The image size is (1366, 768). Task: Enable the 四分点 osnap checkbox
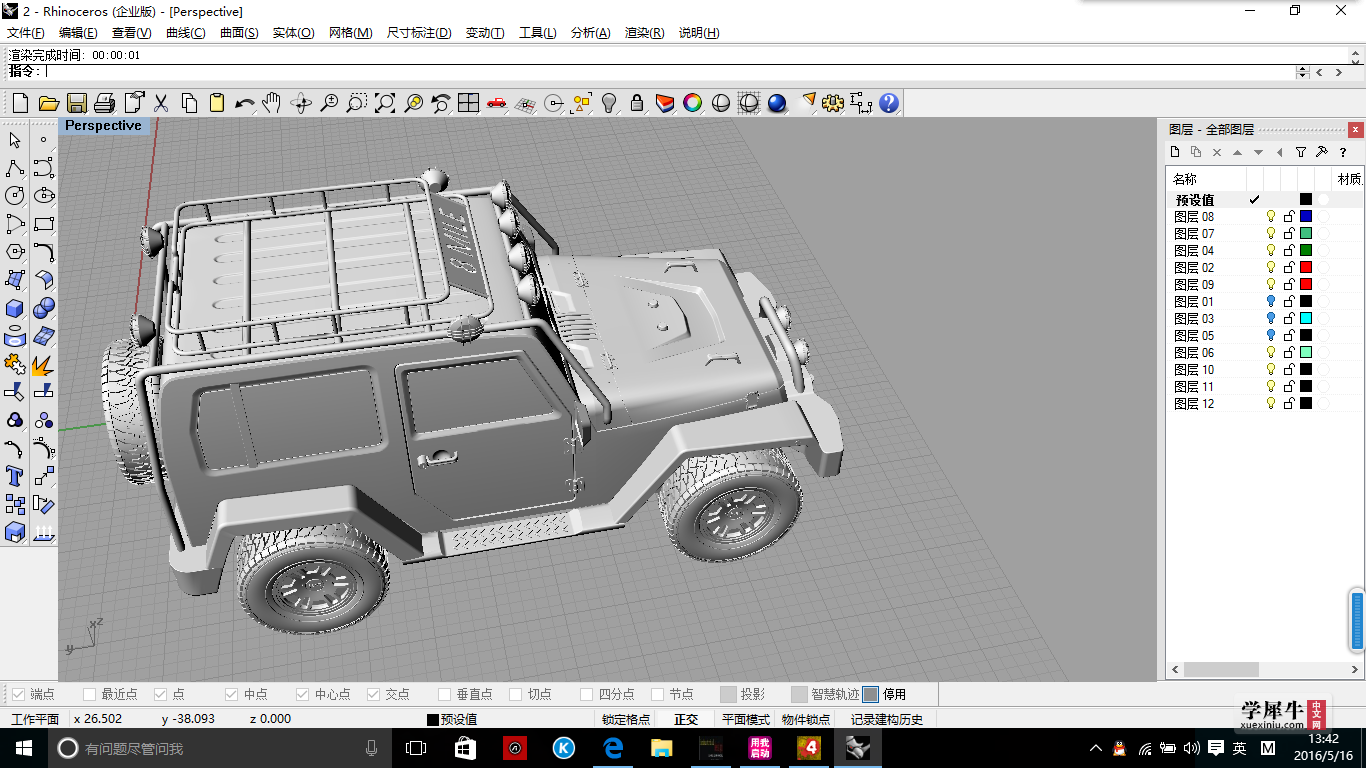pos(587,694)
